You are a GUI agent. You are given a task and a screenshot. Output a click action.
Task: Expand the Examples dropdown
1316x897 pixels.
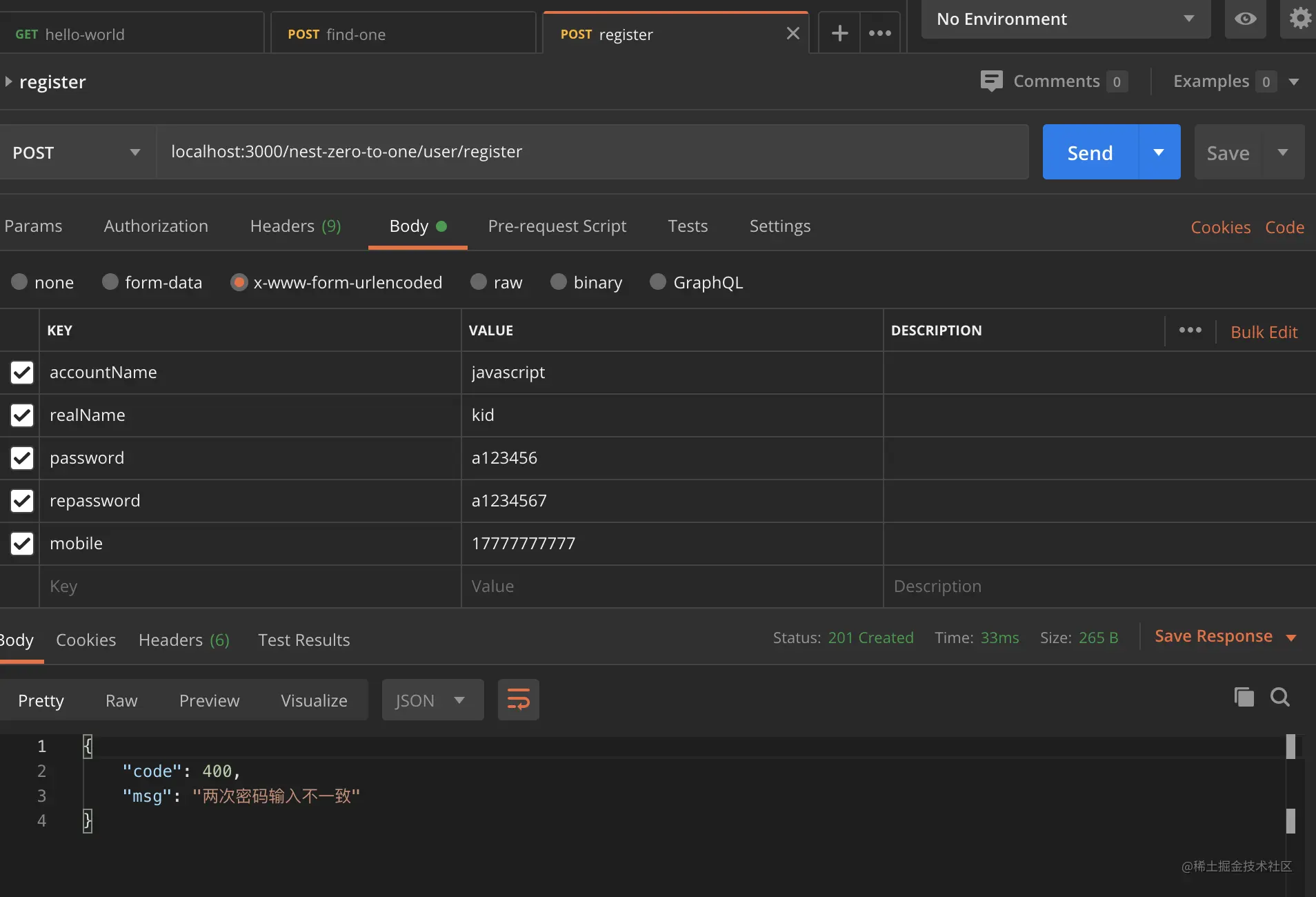click(x=1294, y=81)
